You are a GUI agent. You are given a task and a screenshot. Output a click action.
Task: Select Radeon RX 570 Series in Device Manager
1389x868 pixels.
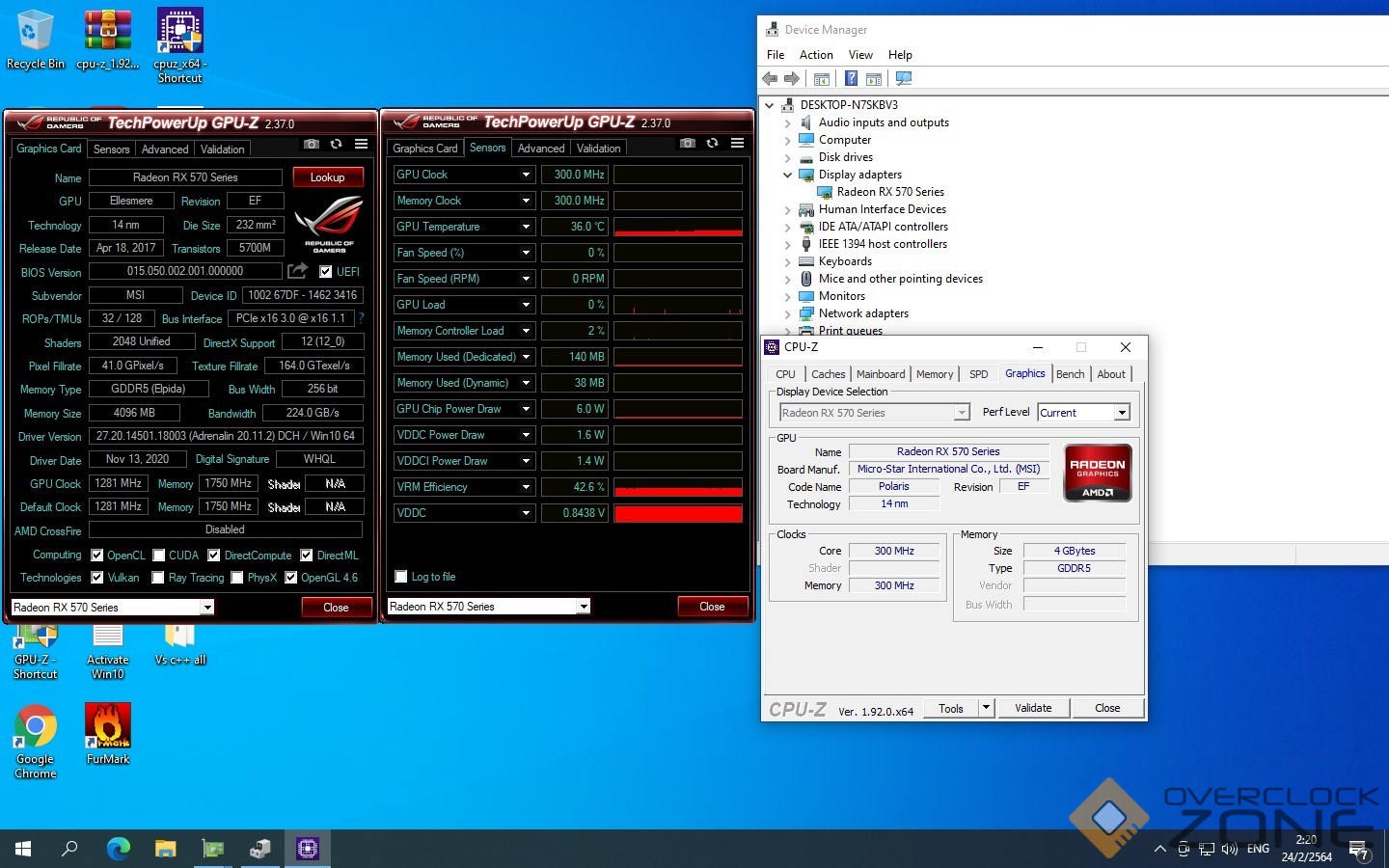click(889, 192)
